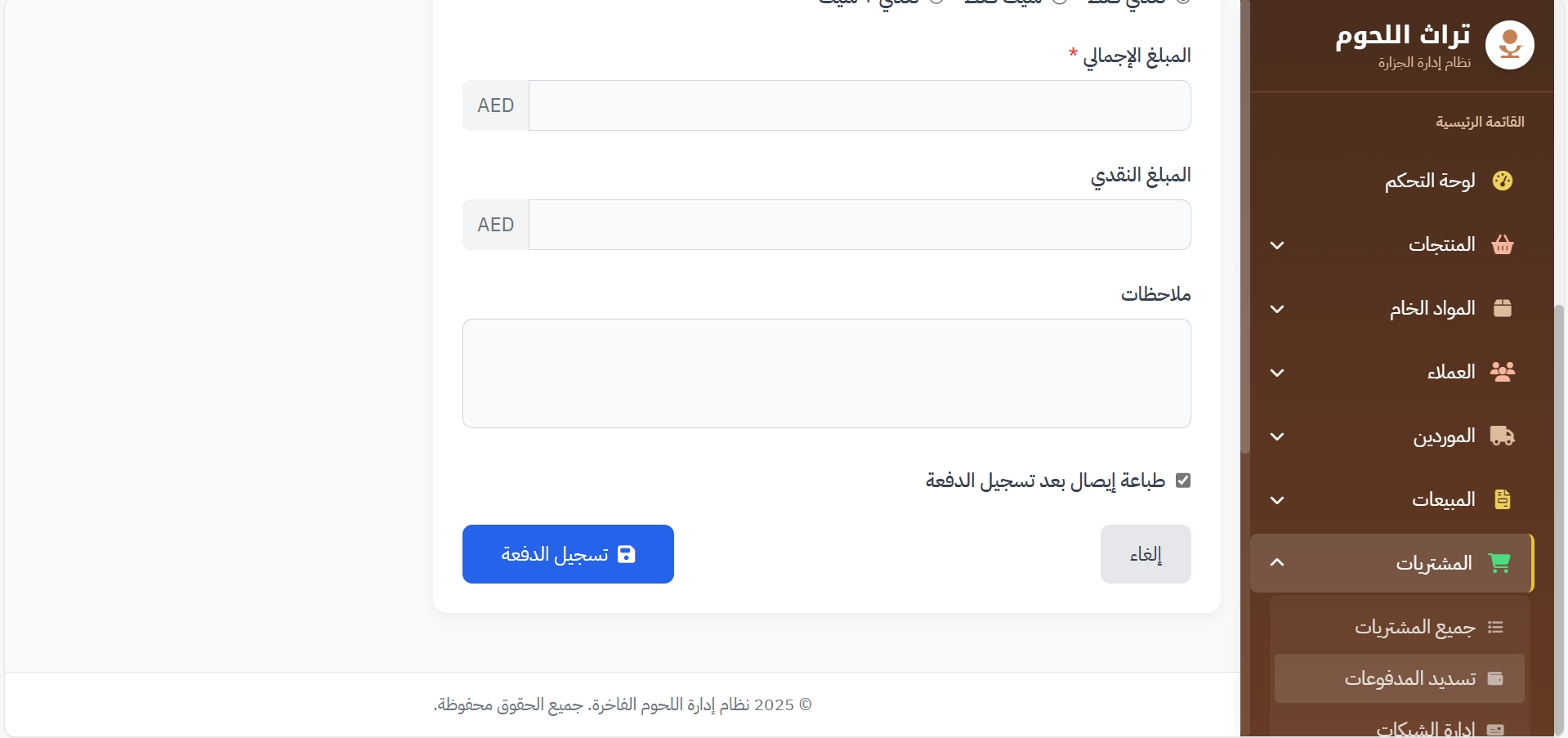Click the green cart icon beside المشتريات
The image size is (1568, 738).
point(1499,563)
